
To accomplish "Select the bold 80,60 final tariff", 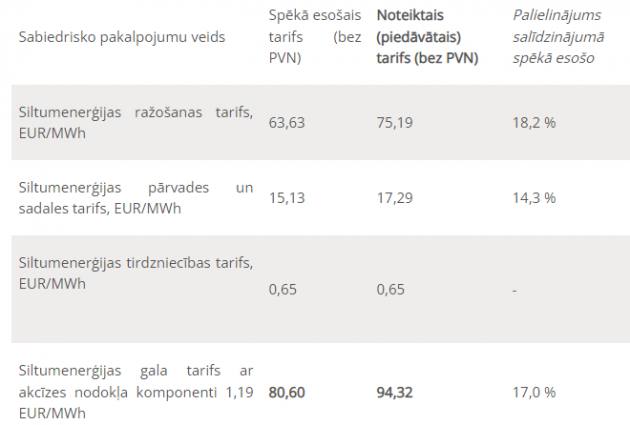I will (288, 392).
